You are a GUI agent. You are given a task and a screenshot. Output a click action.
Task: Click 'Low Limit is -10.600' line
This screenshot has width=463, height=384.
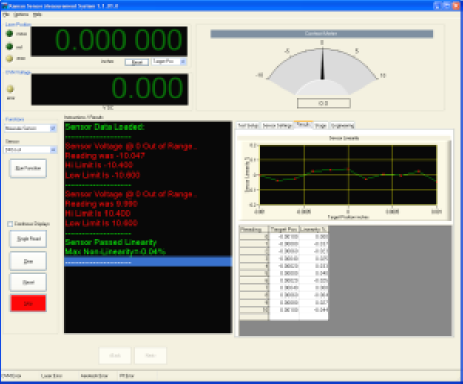[103, 175]
